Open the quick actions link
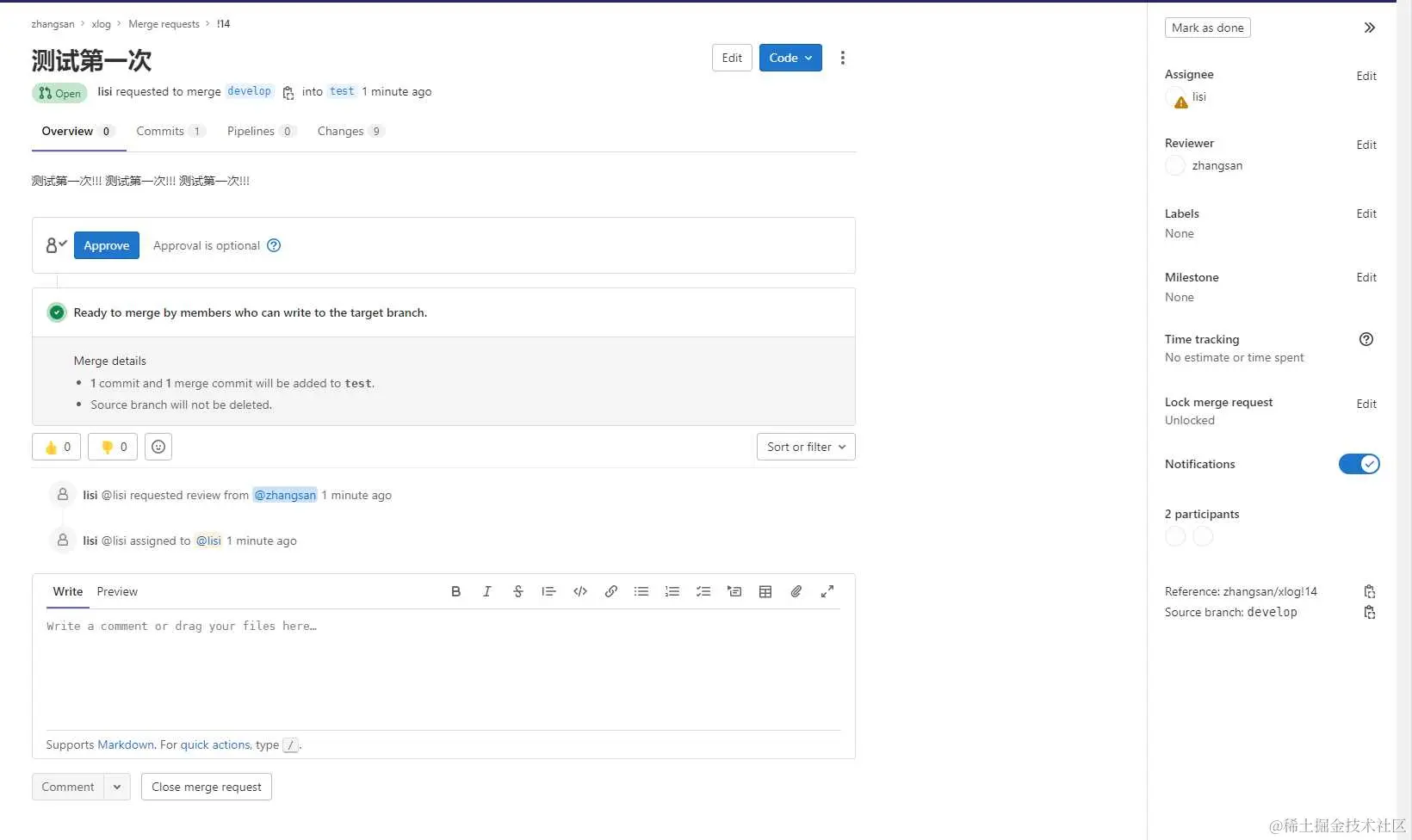 (x=215, y=744)
